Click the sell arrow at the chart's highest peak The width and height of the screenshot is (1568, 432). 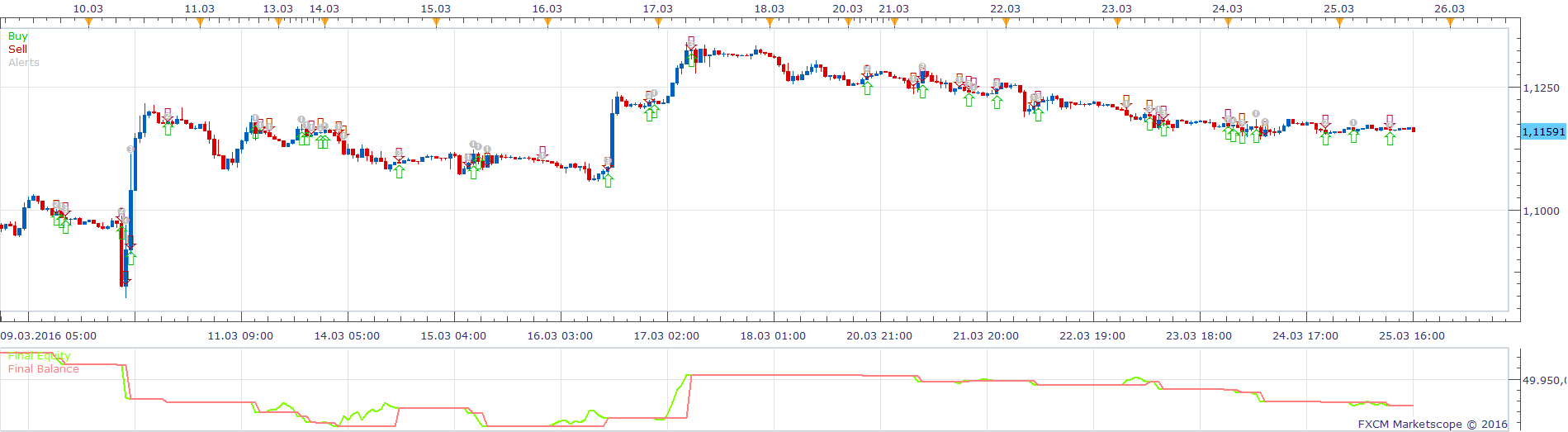tap(691, 43)
